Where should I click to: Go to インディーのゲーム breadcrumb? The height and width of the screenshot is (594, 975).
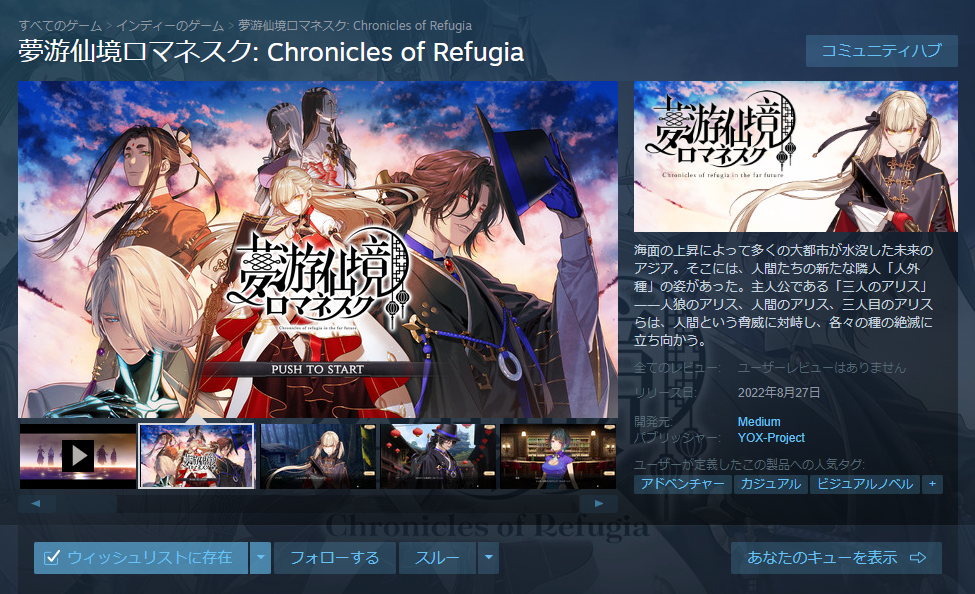click(x=170, y=26)
